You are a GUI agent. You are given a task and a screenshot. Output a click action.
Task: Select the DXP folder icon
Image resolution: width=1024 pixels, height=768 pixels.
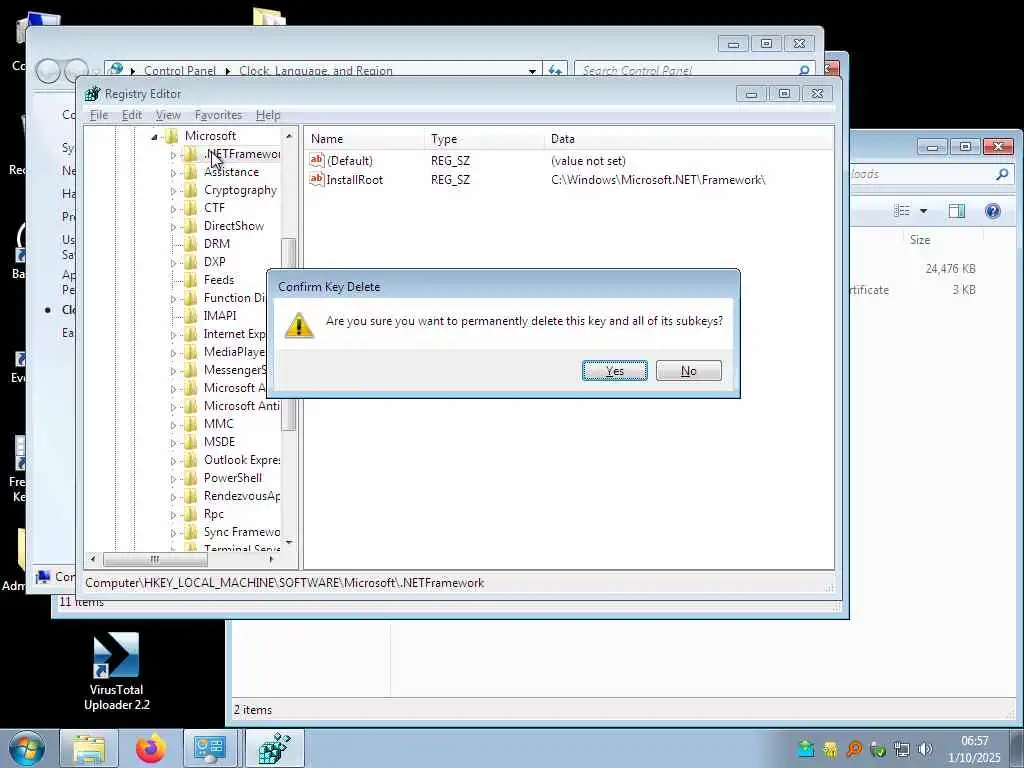tap(191, 262)
